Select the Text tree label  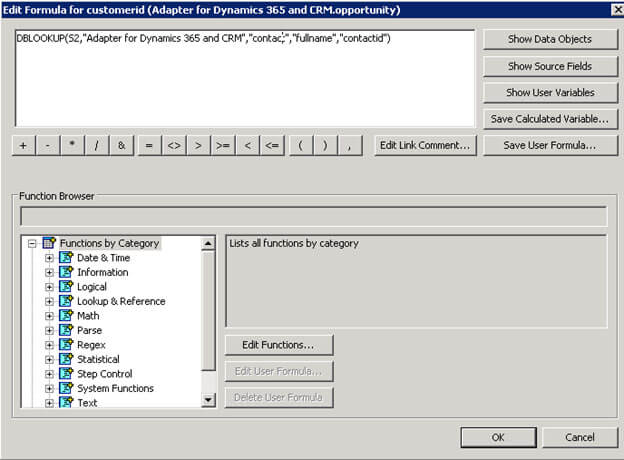coord(87,403)
